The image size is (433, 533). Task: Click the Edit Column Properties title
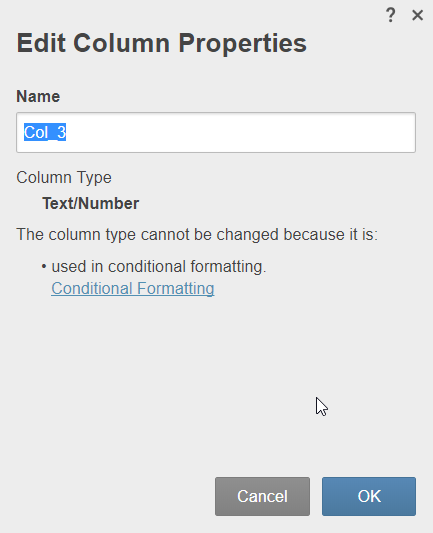click(162, 43)
